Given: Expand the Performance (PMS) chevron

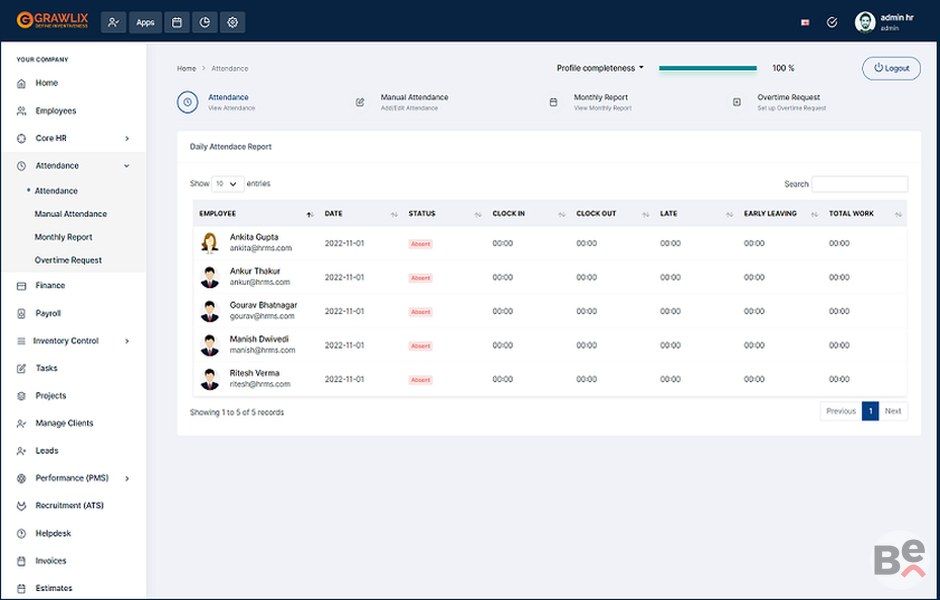Looking at the screenshot, I should click(x=127, y=478).
